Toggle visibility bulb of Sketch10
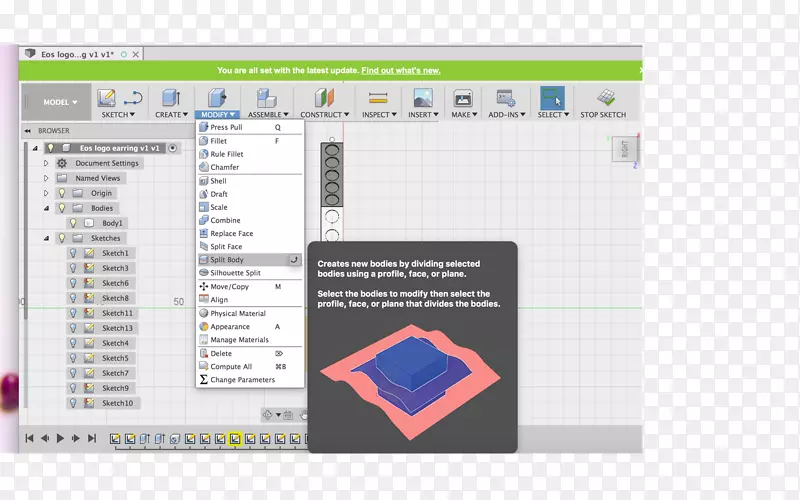The height and width of the screenshot is (500, 800). click(73, 403)
